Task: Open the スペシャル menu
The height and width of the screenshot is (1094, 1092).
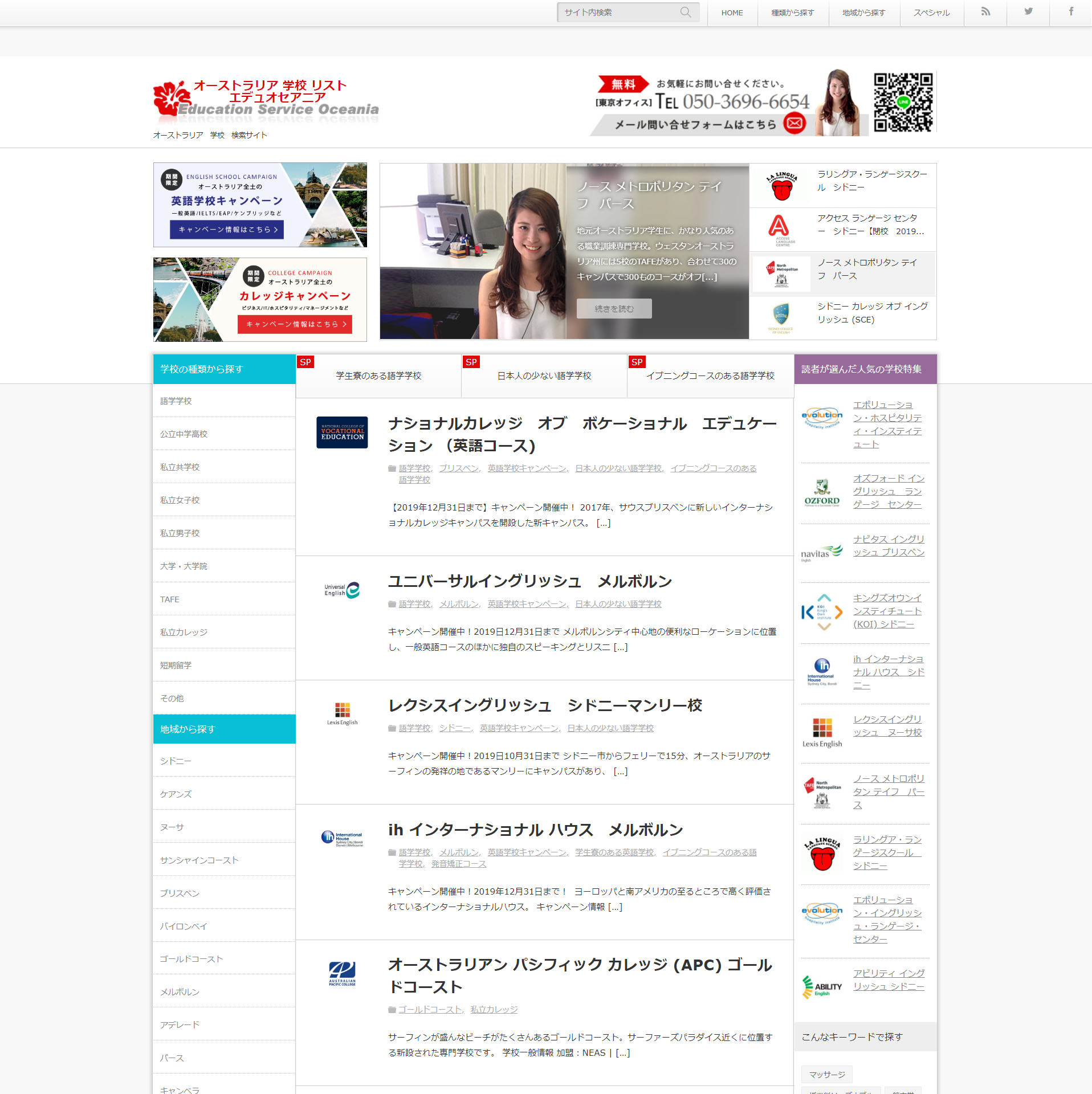Action: (x=932, y=13)
